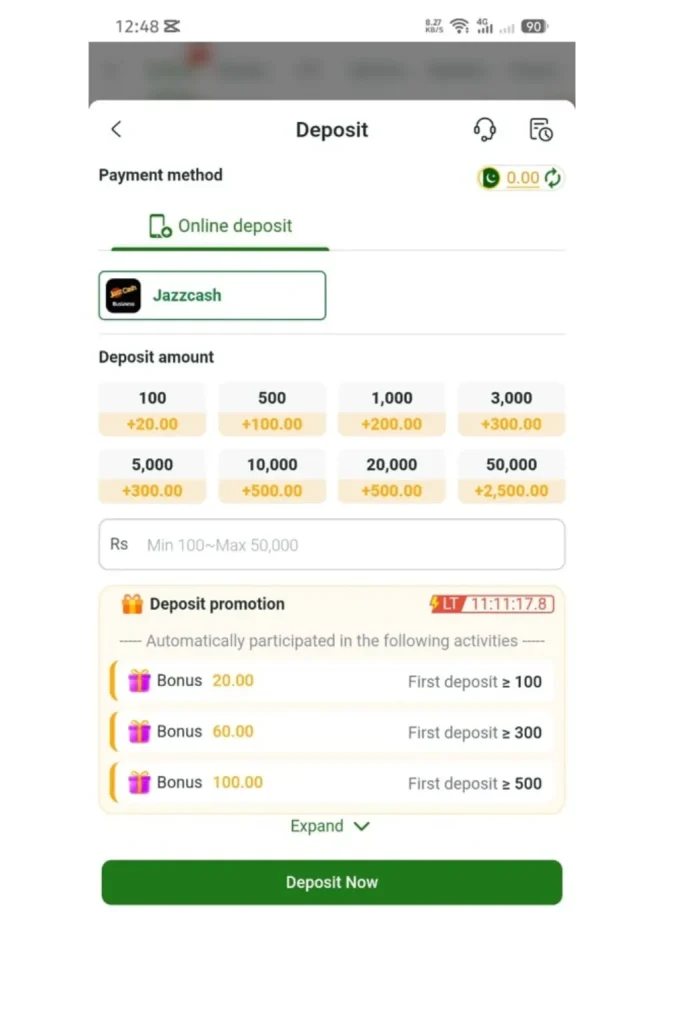Select the 1,000 deposit amount option
683x1024 pixels.
pyautogui.click(x=392, y=408)
